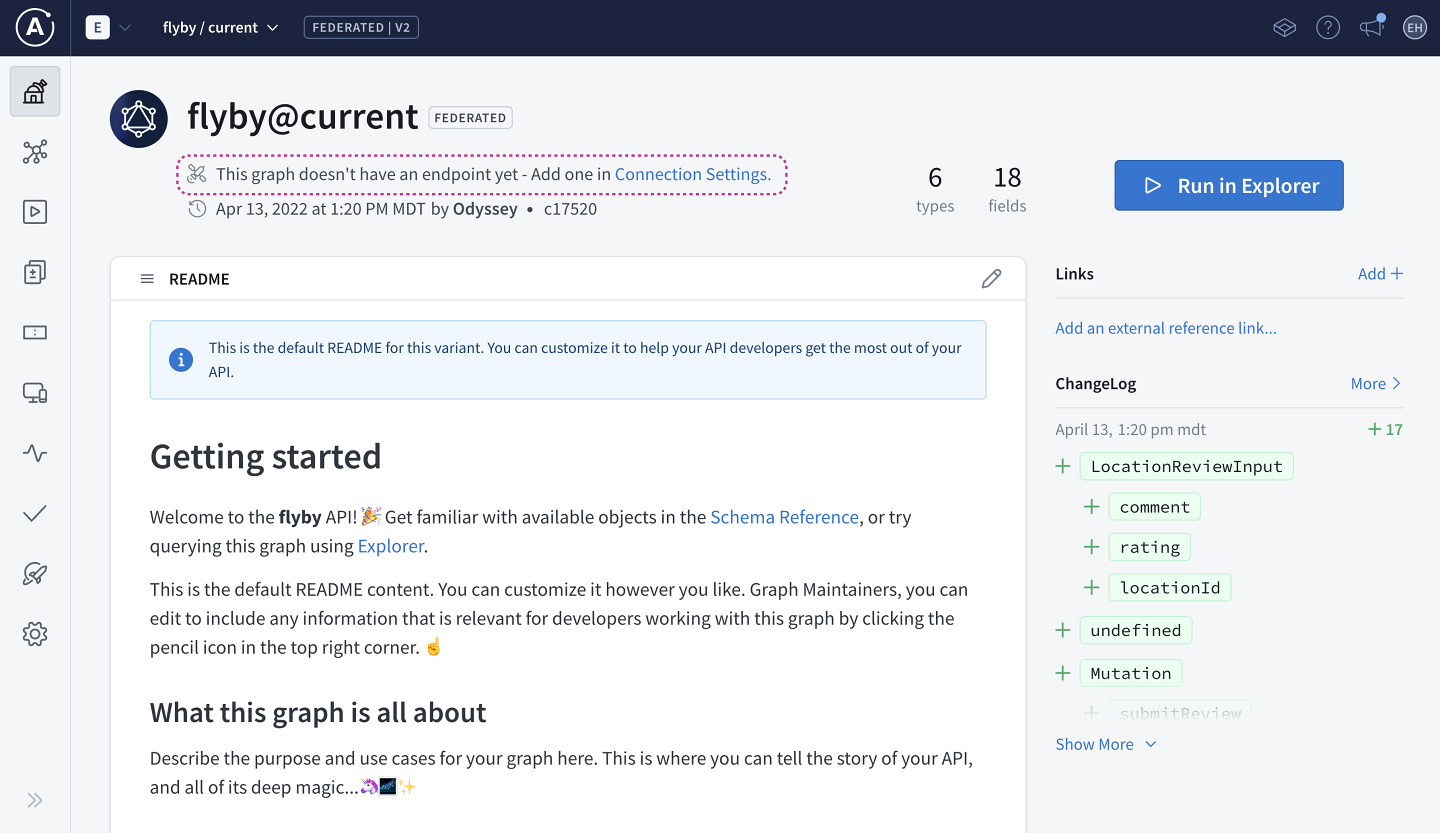Open the README table of contents menu icon
Viewport: 1440px width, 833px height.
pos(147,279)
